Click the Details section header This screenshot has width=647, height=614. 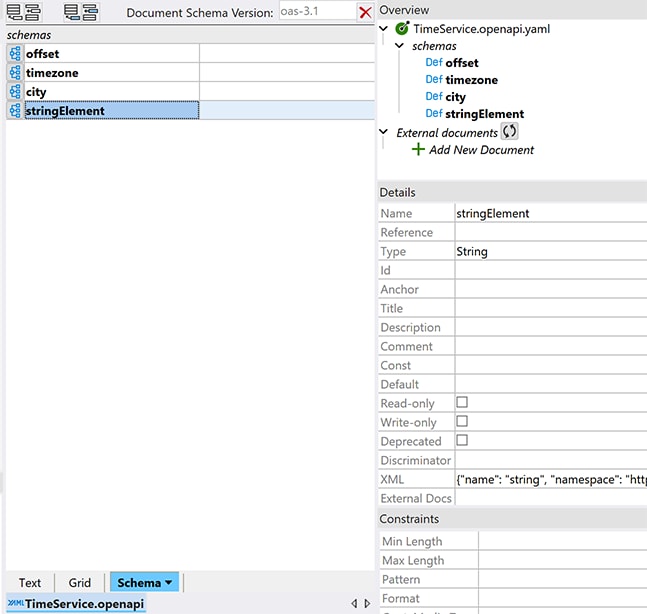pos(512,192)
